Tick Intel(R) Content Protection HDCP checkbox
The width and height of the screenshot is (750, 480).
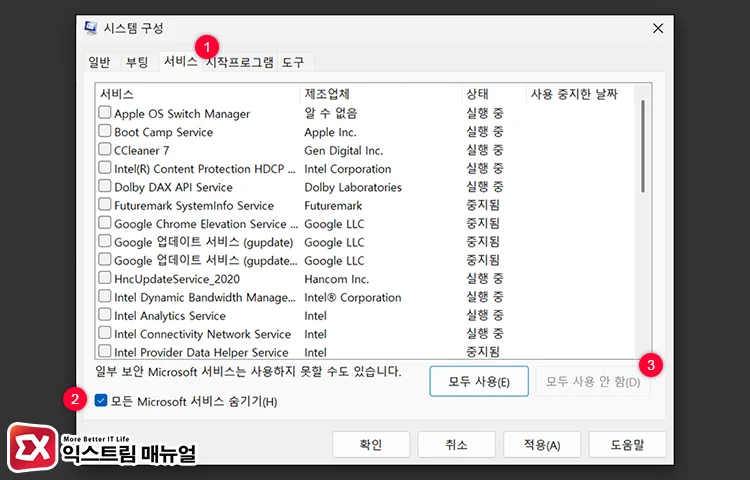coord(105,167)
